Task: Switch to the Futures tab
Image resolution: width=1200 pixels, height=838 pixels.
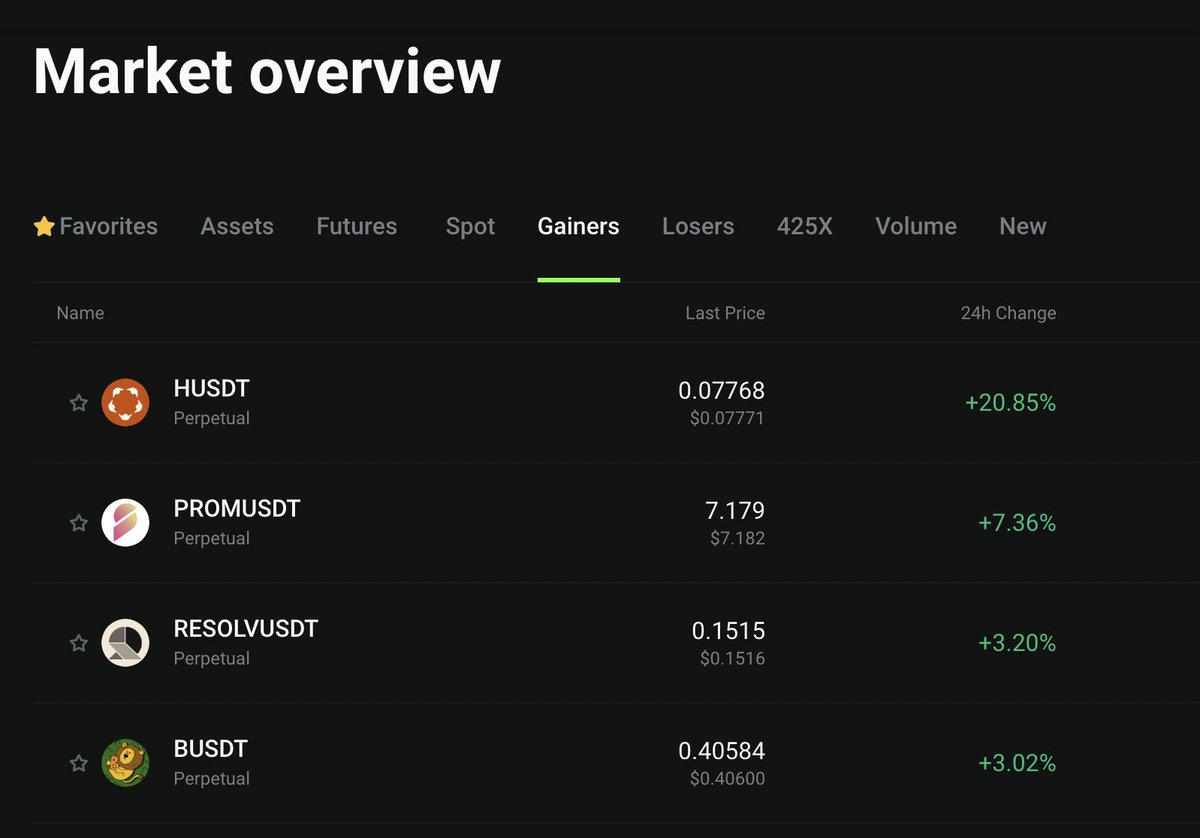Action: pos(357,226)
